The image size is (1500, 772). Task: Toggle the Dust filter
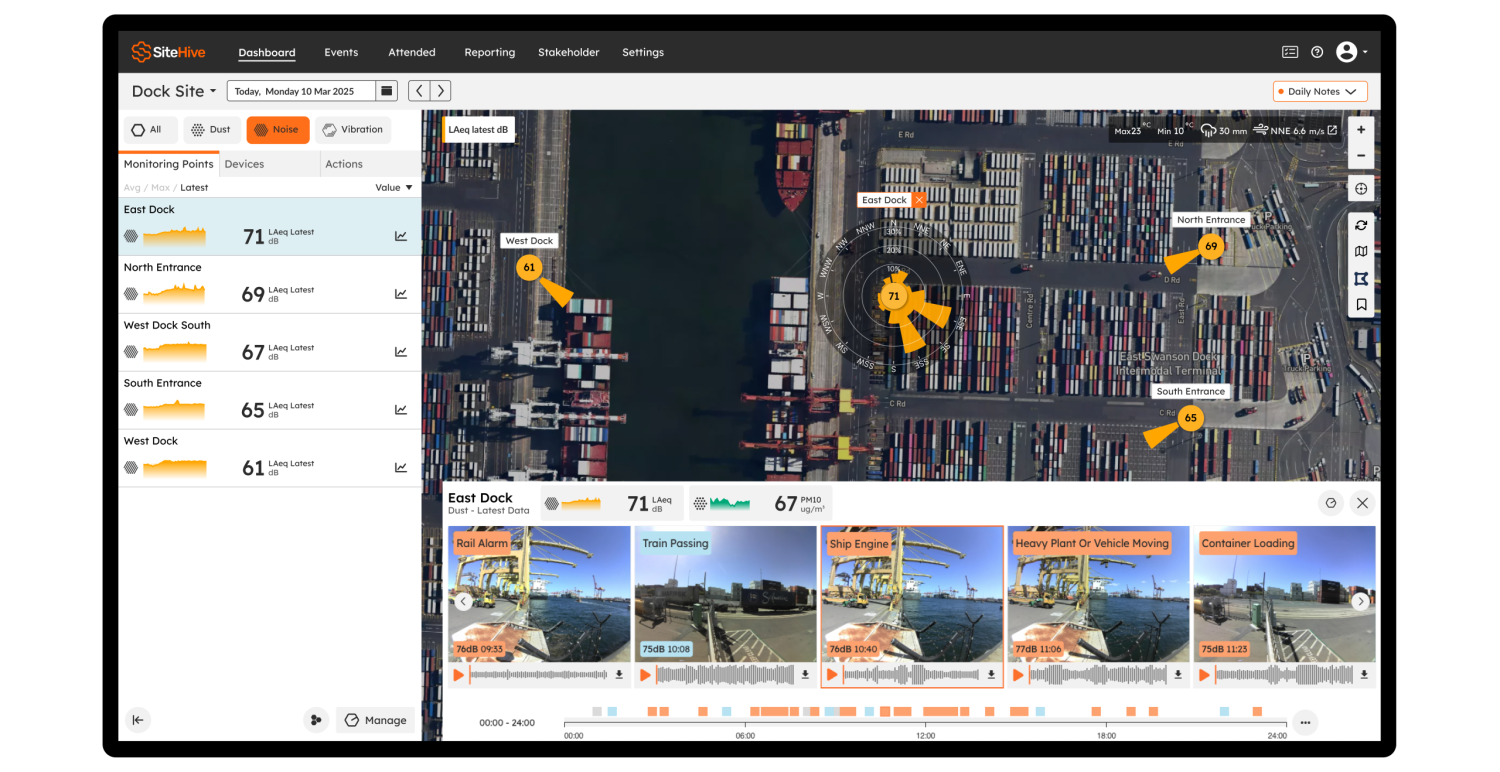(211, 130)
